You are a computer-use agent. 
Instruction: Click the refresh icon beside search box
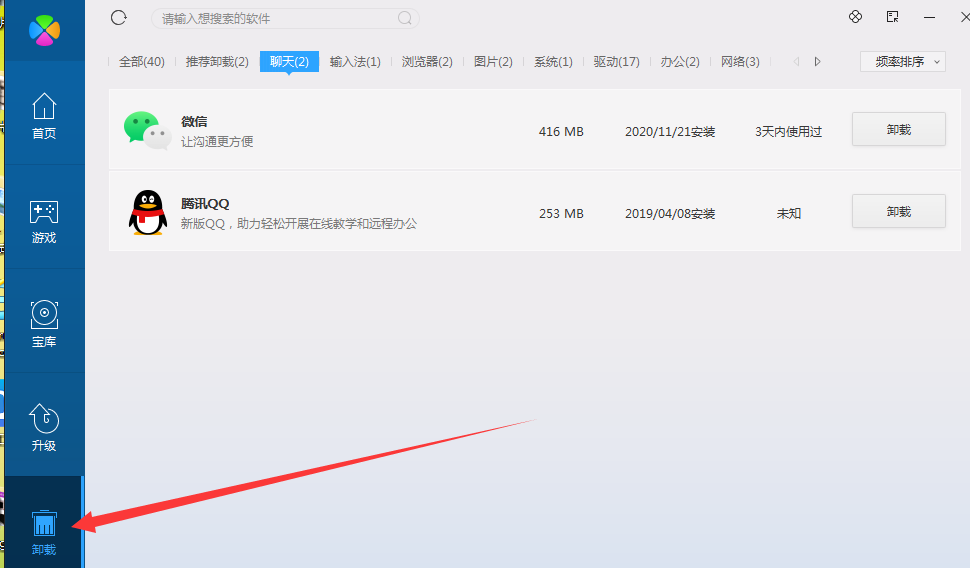pyautogui.click(x=119, y=18)
